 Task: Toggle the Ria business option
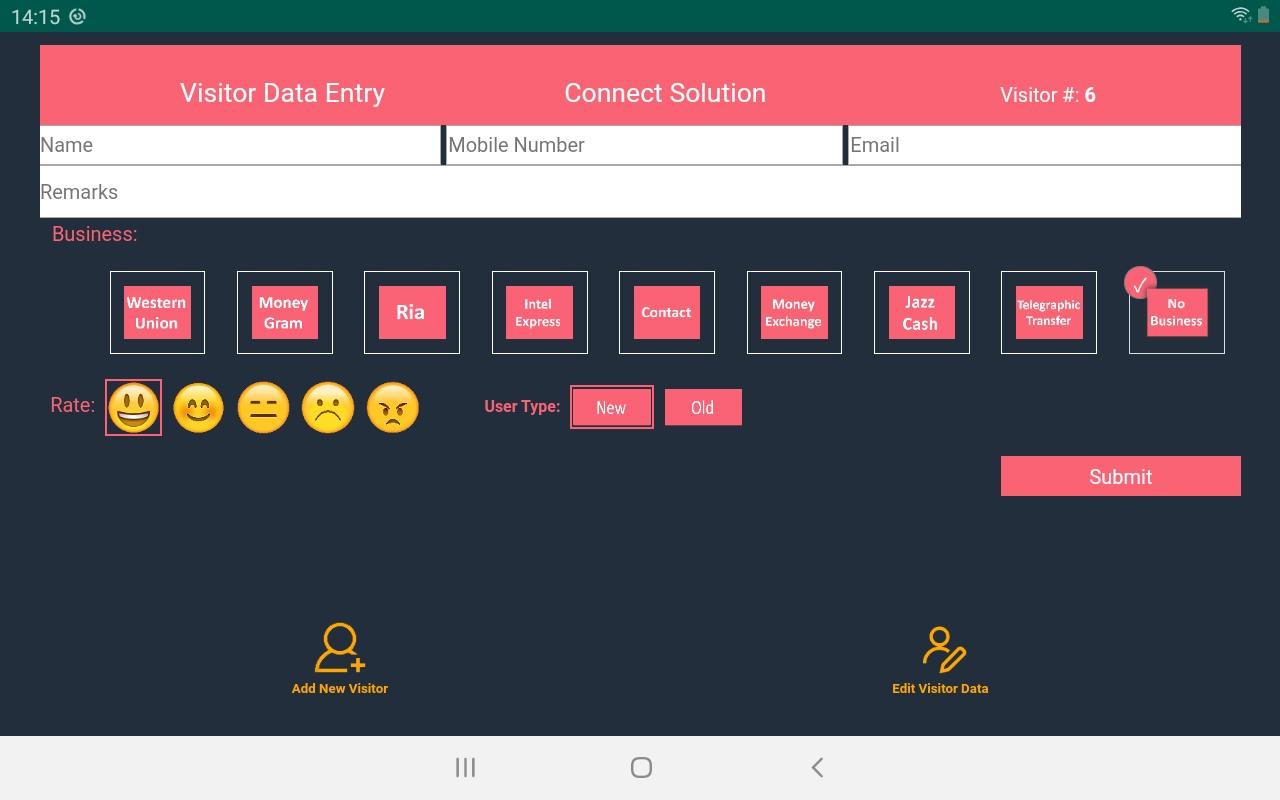[x=412, y=312]
